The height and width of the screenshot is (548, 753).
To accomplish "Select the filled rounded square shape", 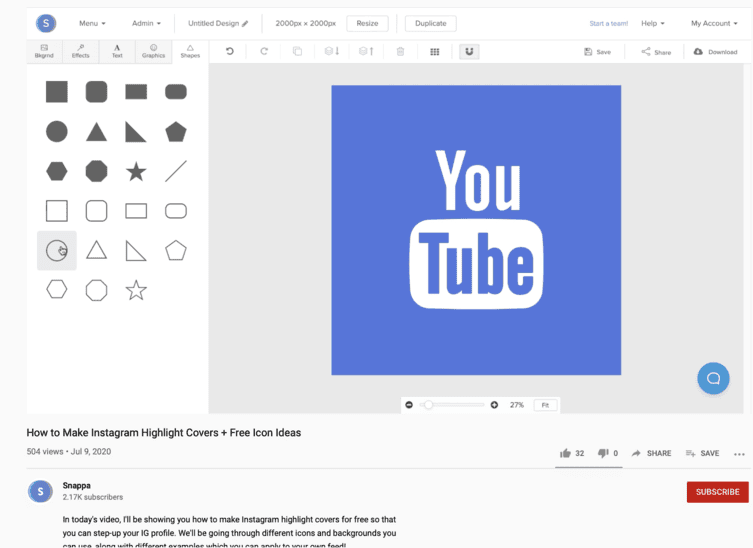I will 97,92.
